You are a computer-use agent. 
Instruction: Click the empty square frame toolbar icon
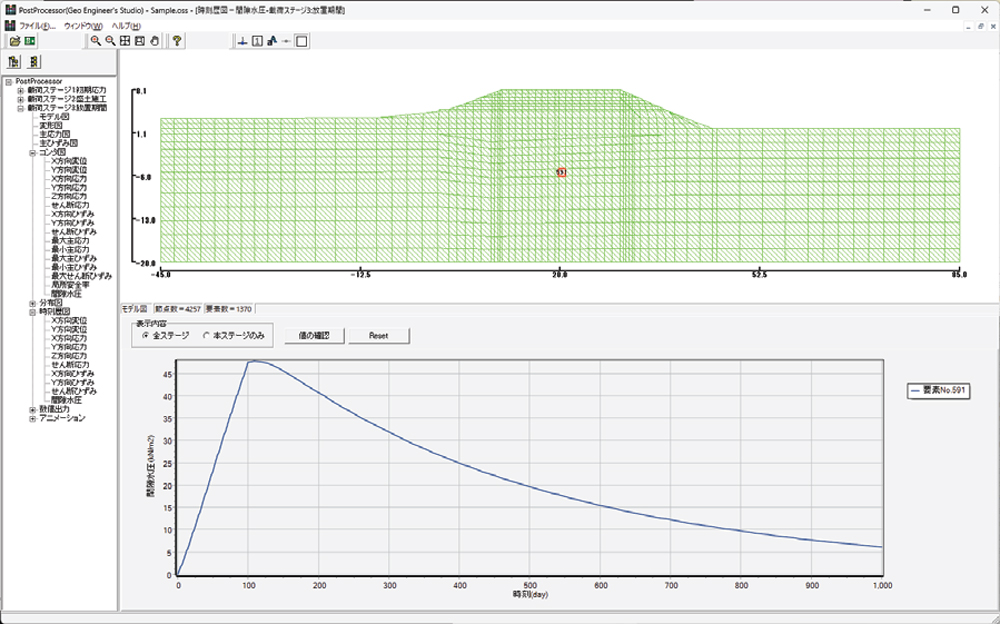tap(302, 41)
